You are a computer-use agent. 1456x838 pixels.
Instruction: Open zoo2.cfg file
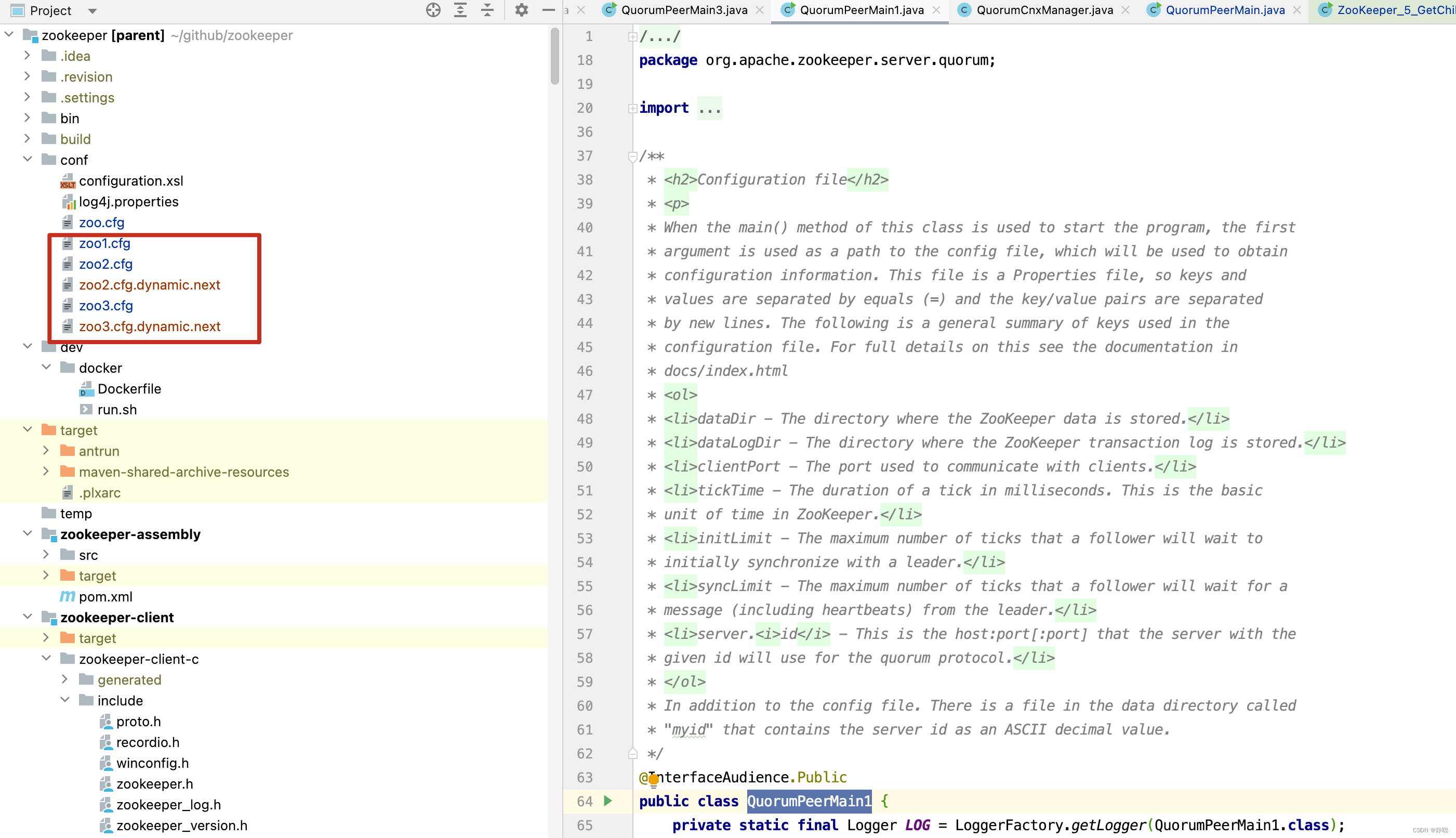(106, 264)
